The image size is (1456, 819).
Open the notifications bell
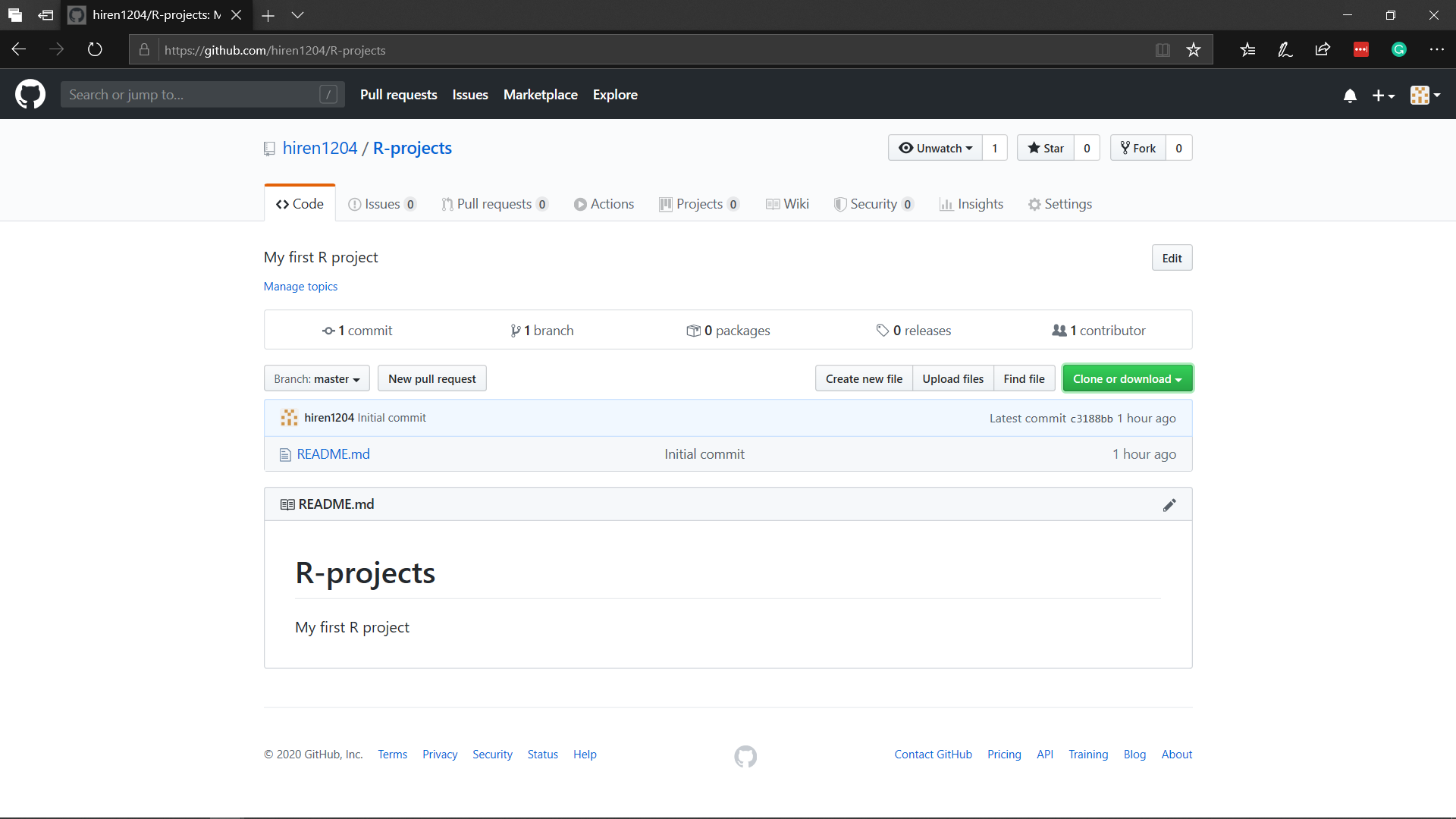coord(1350,96)
